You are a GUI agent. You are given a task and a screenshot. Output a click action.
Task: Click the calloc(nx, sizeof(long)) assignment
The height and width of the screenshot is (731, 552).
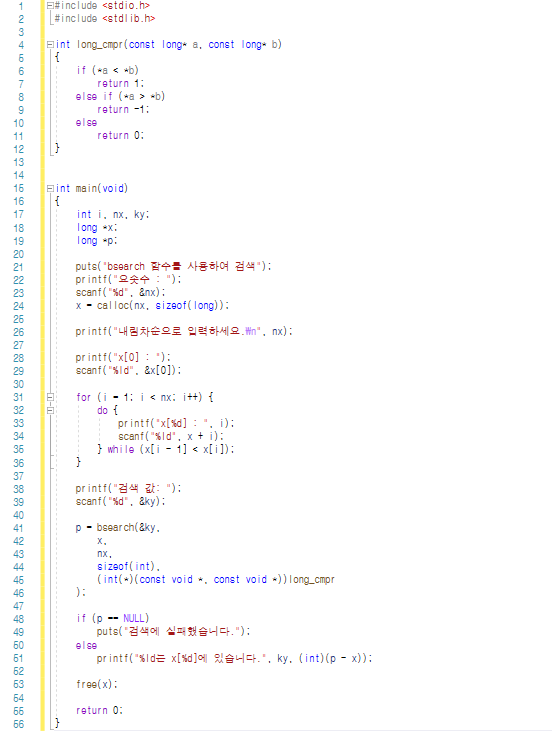(152, 306)
